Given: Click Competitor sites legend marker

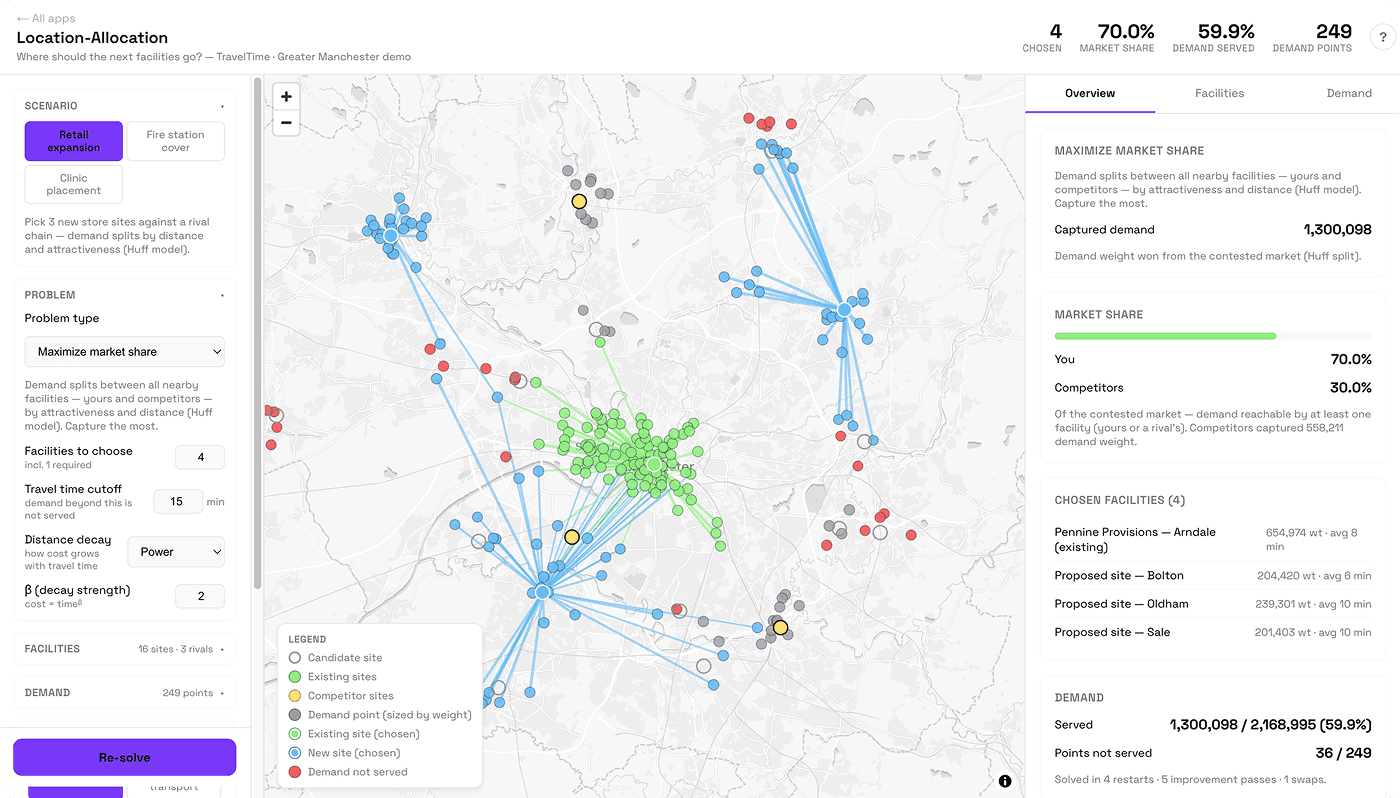Looking at the screenshot, I should click(294, 696).
